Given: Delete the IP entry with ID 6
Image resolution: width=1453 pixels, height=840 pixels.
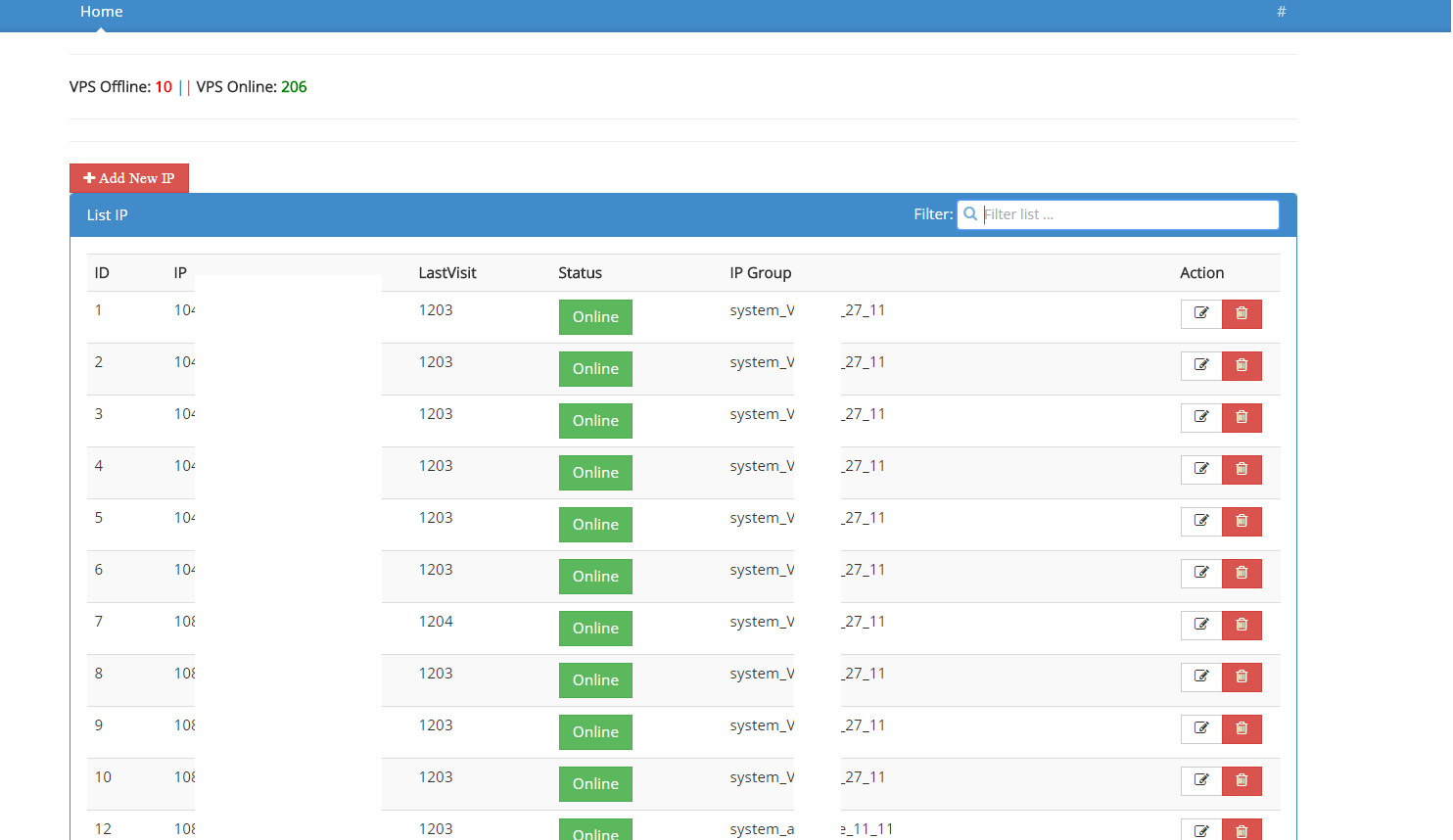Looking at the screenshot, I should tap(1242, 574).
